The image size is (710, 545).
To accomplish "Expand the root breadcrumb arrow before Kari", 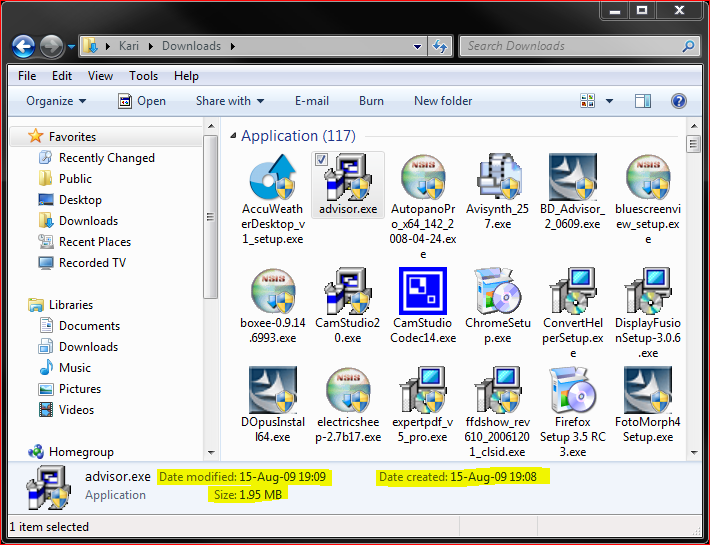I will pyautogui.click(x=108, y=46).
